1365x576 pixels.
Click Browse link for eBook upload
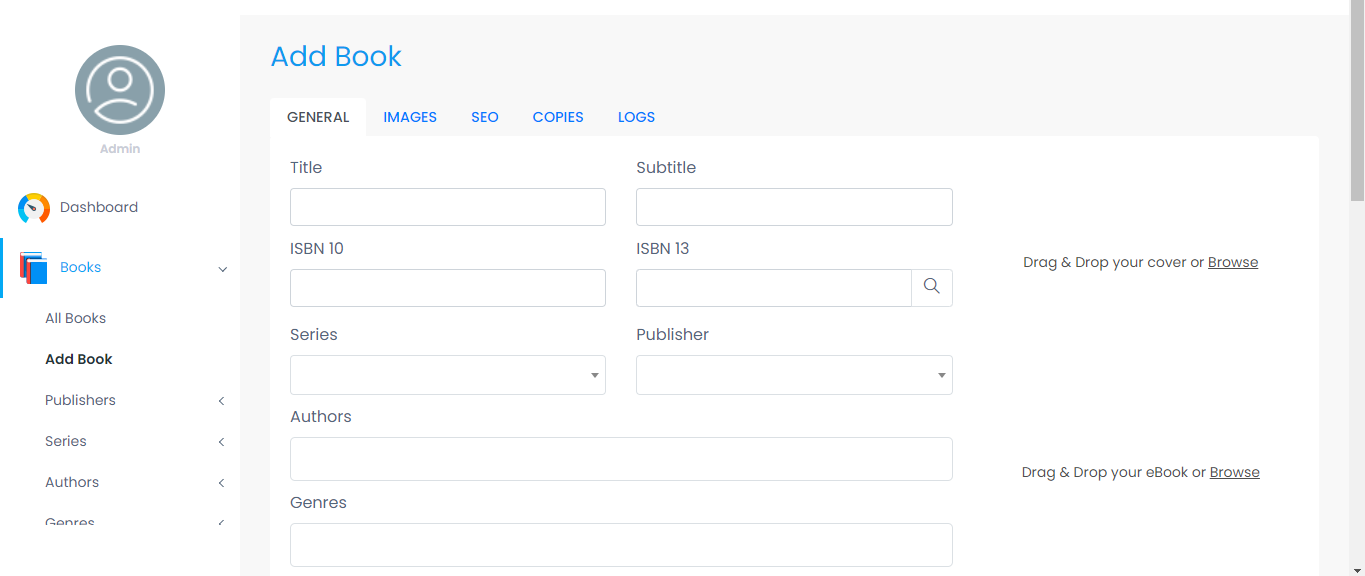coord(1234,472)
